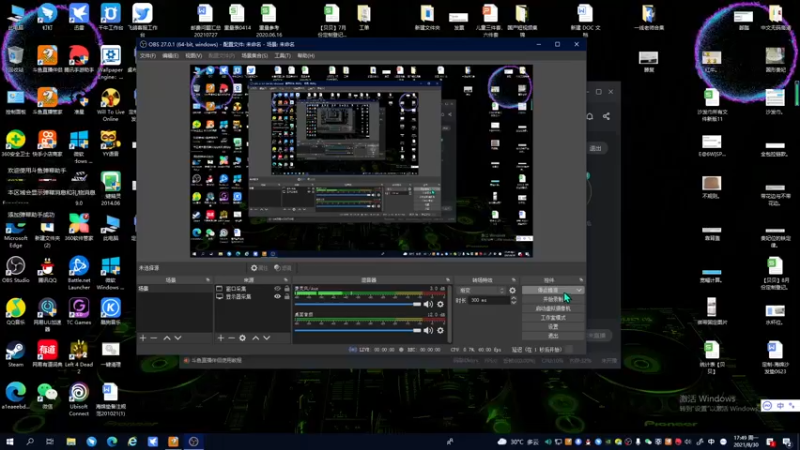Image resolution: width=800 pixels, height=450 pixels.
Task: Move scene down in Scenes dock
Action: tap(178, 338)
